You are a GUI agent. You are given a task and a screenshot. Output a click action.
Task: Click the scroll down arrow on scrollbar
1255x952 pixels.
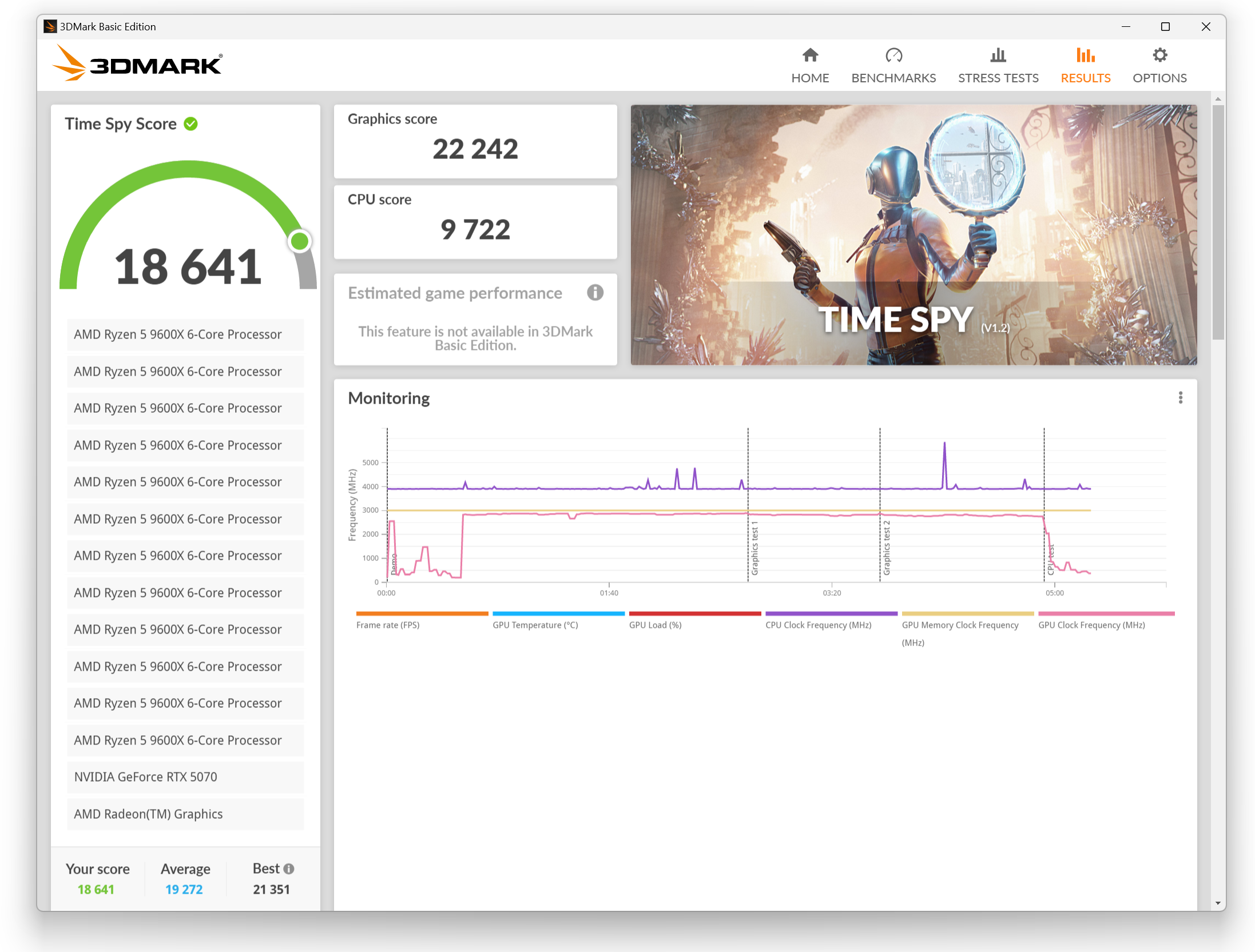(1218, 903)
